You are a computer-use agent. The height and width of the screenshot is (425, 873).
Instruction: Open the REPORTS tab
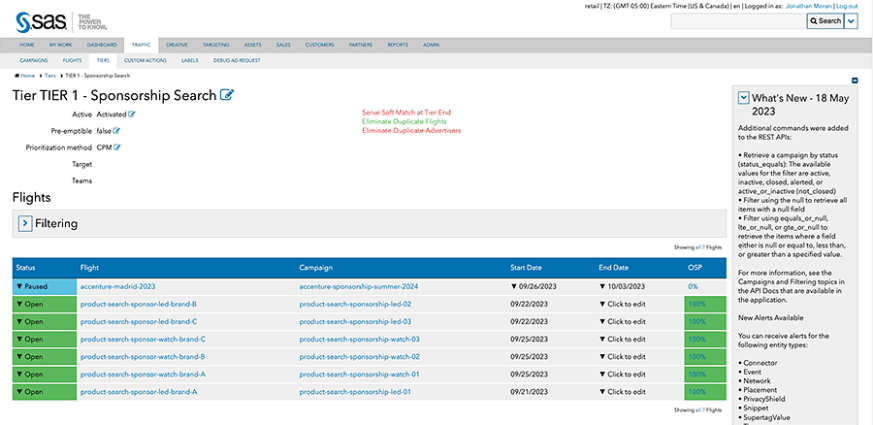[398, 45]
